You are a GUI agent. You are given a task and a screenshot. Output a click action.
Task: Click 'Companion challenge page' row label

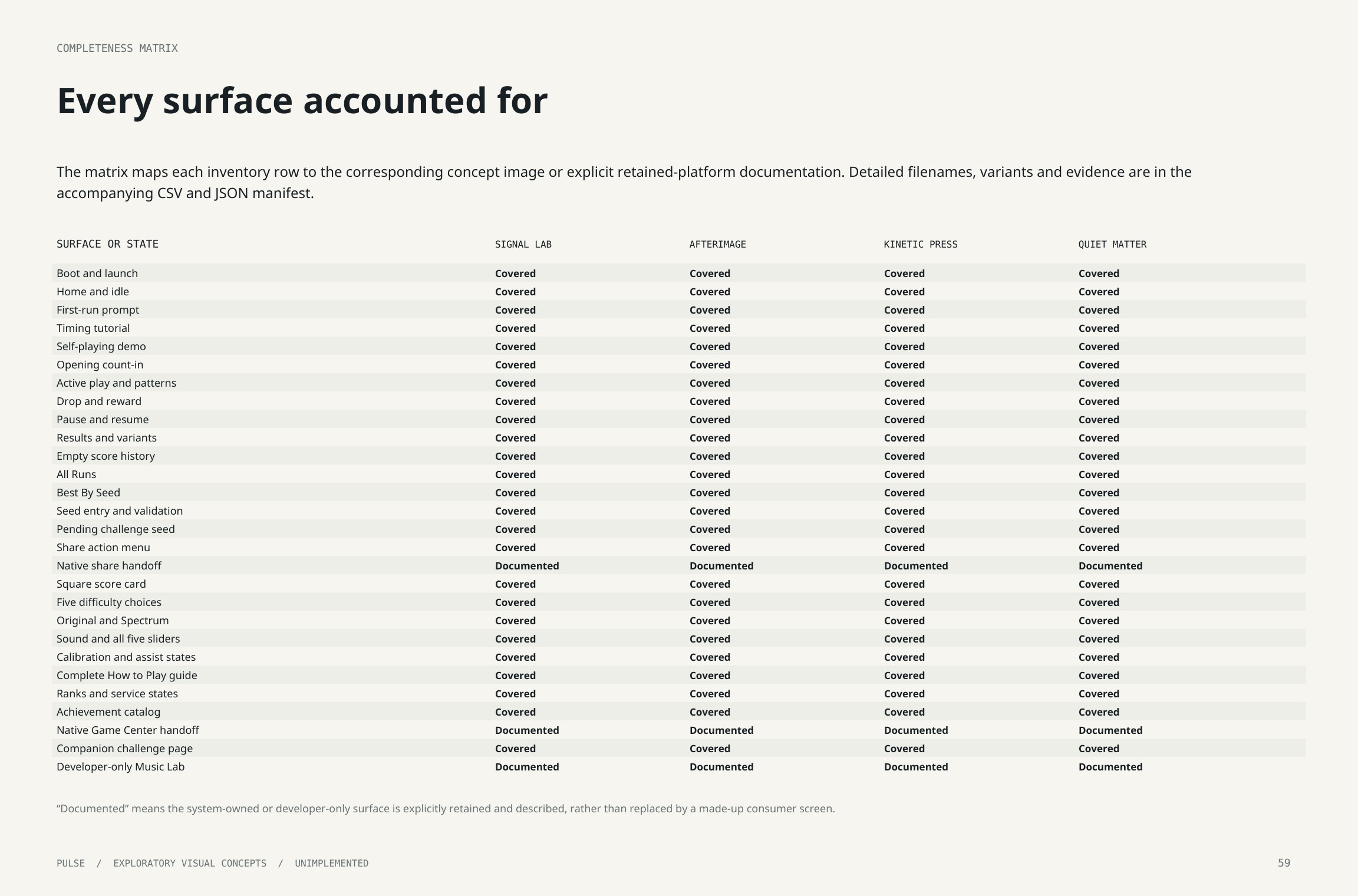tap(125, 749)
